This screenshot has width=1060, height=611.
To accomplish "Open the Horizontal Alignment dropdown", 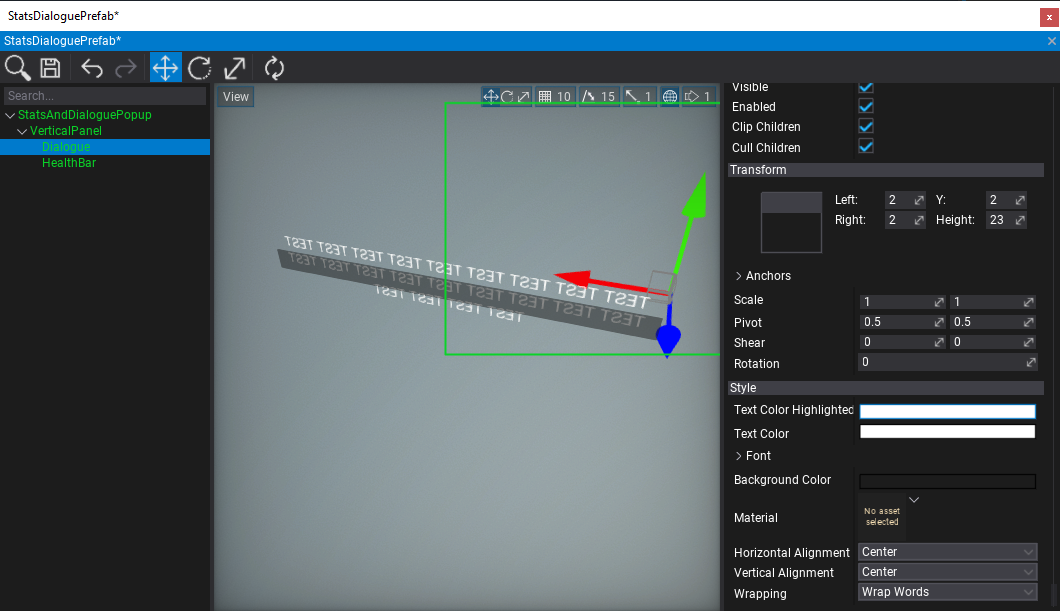I will [947, 552].
